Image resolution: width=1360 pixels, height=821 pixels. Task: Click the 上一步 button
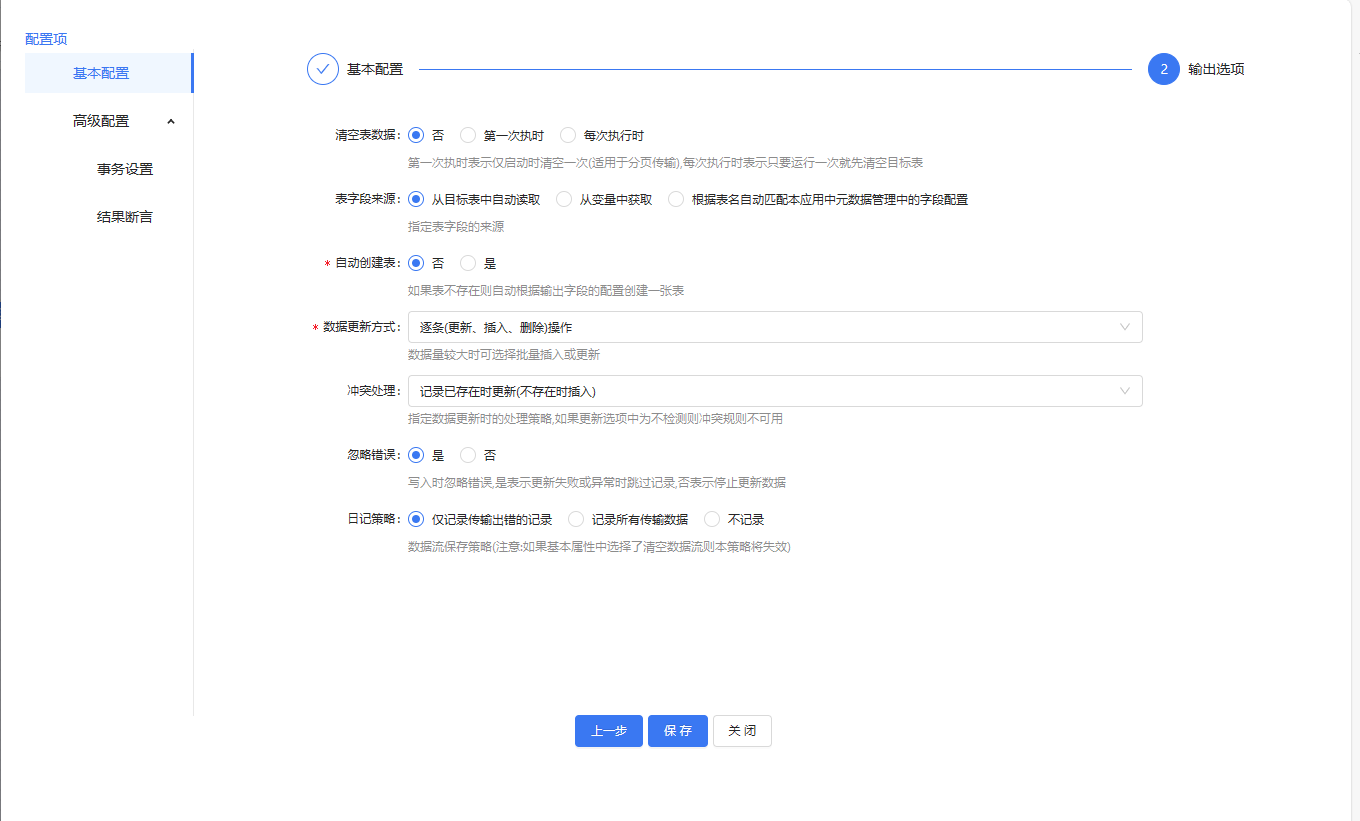point(608,731)
